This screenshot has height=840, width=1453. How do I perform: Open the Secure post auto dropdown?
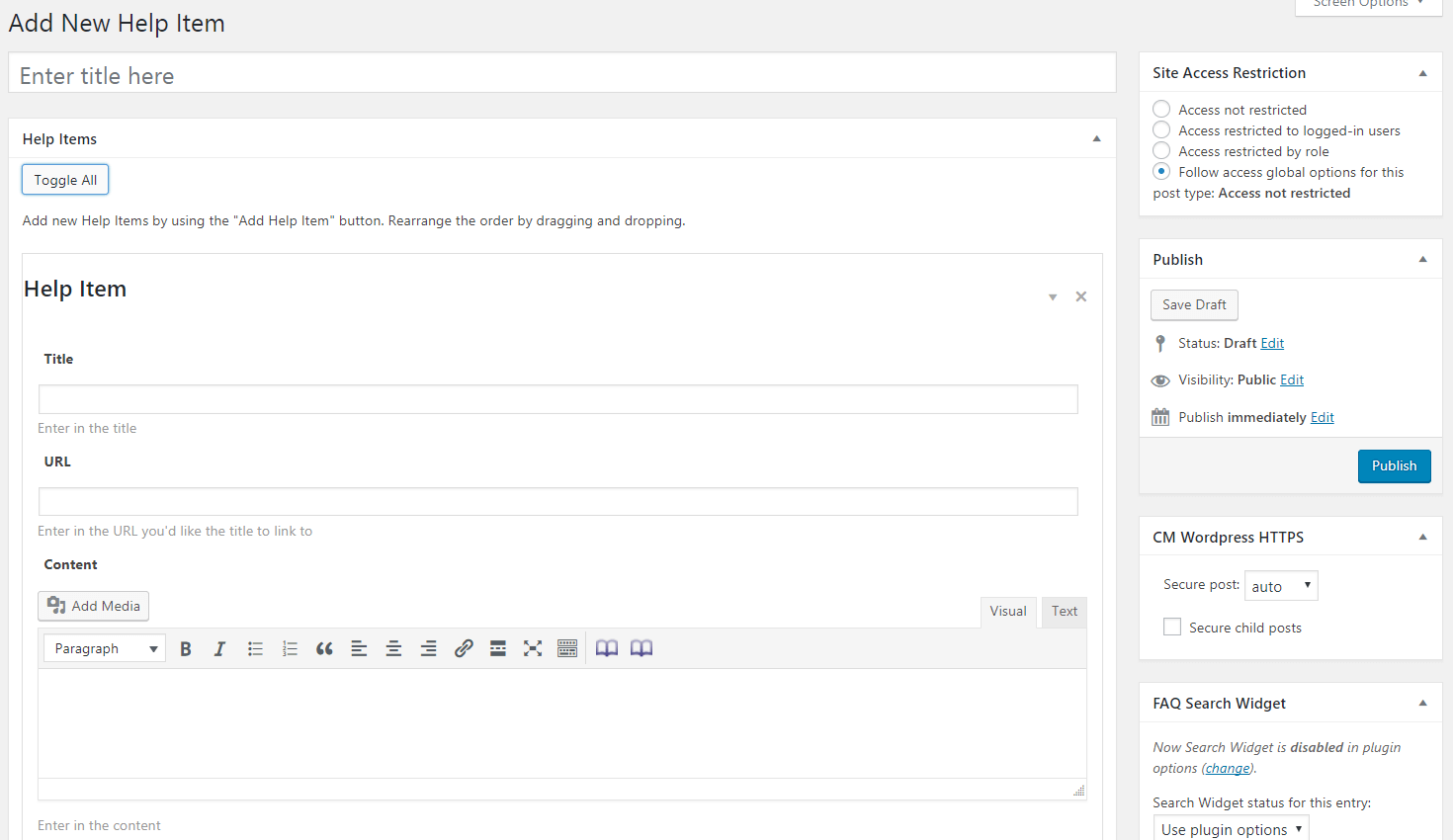tap(1281, 586)
